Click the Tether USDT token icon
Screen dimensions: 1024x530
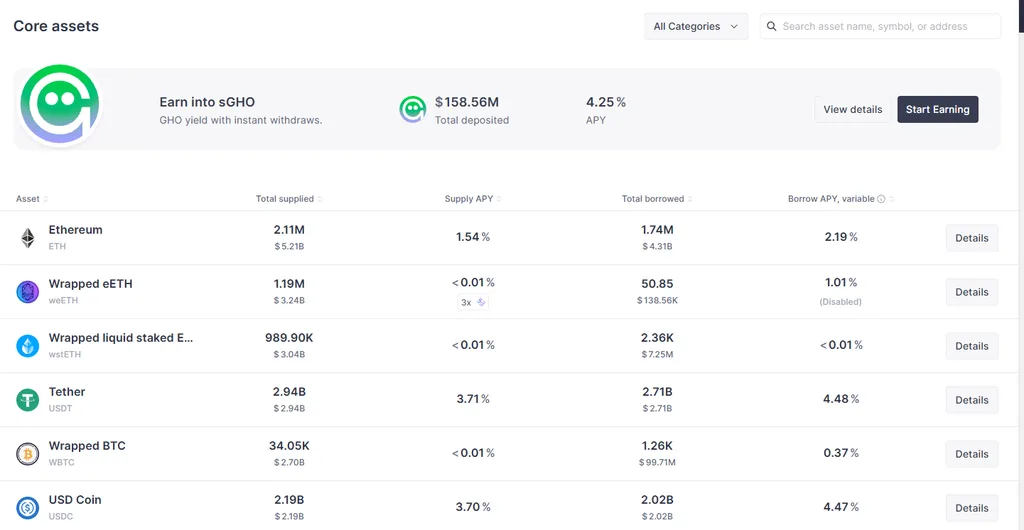click(27, 399)
